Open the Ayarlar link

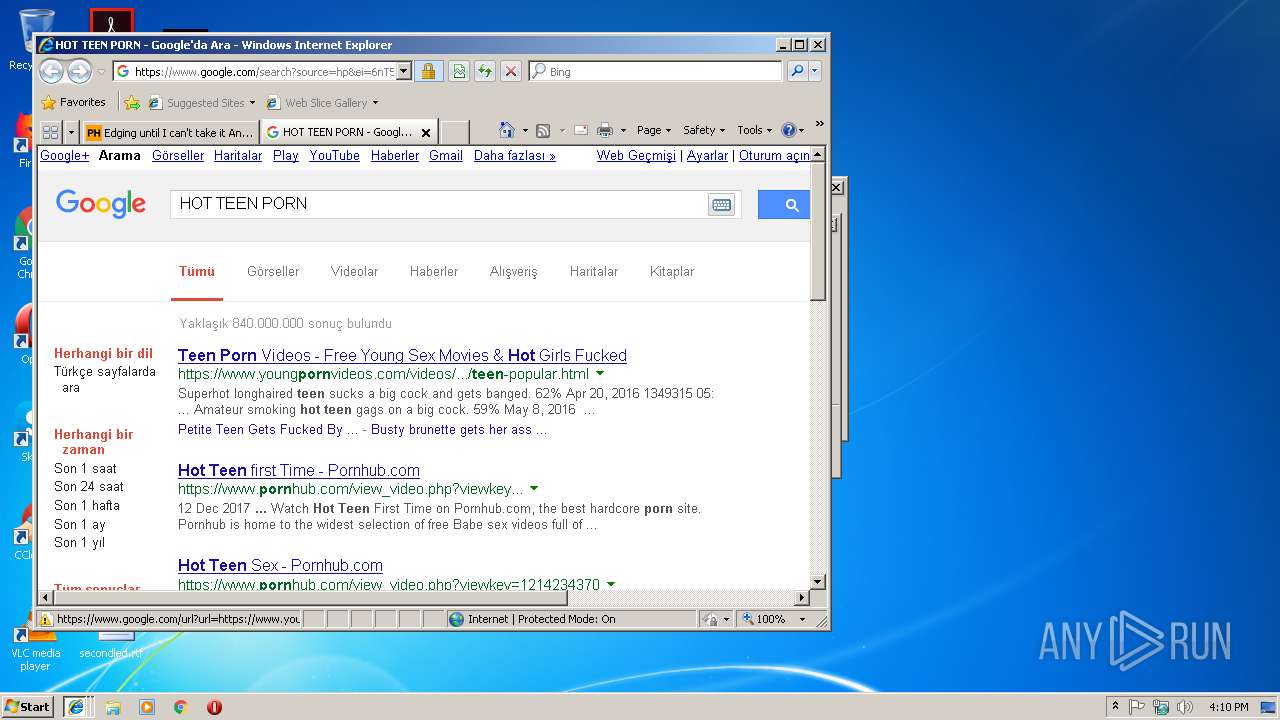coord(707,155)
